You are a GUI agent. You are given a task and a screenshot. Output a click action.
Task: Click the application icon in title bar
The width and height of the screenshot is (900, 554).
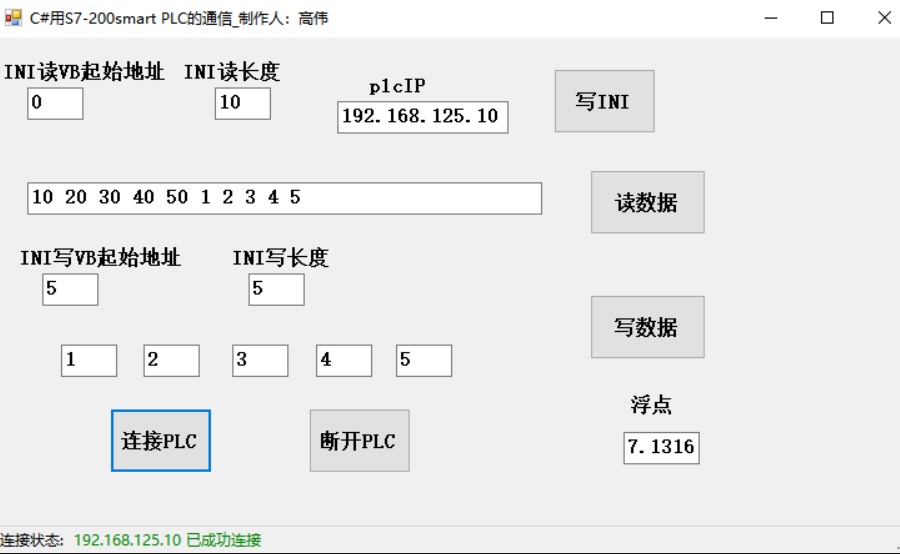[x=14, y=18]
